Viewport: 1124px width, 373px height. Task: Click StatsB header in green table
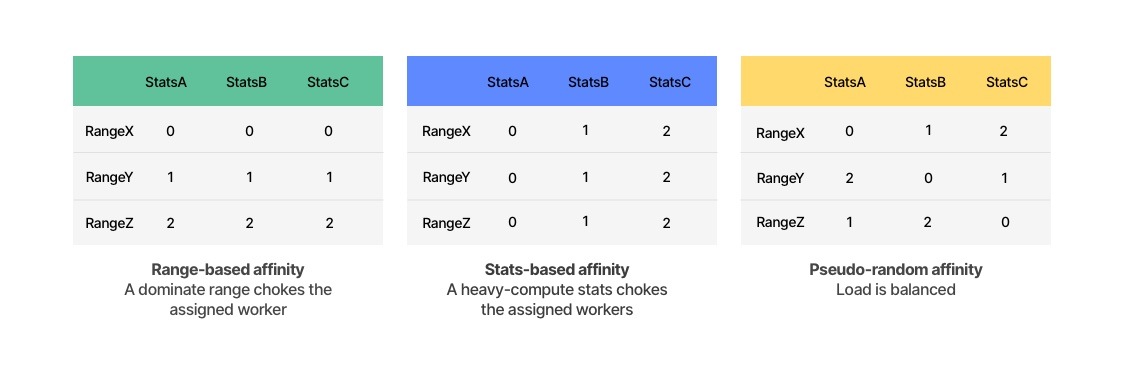point(247,82)
